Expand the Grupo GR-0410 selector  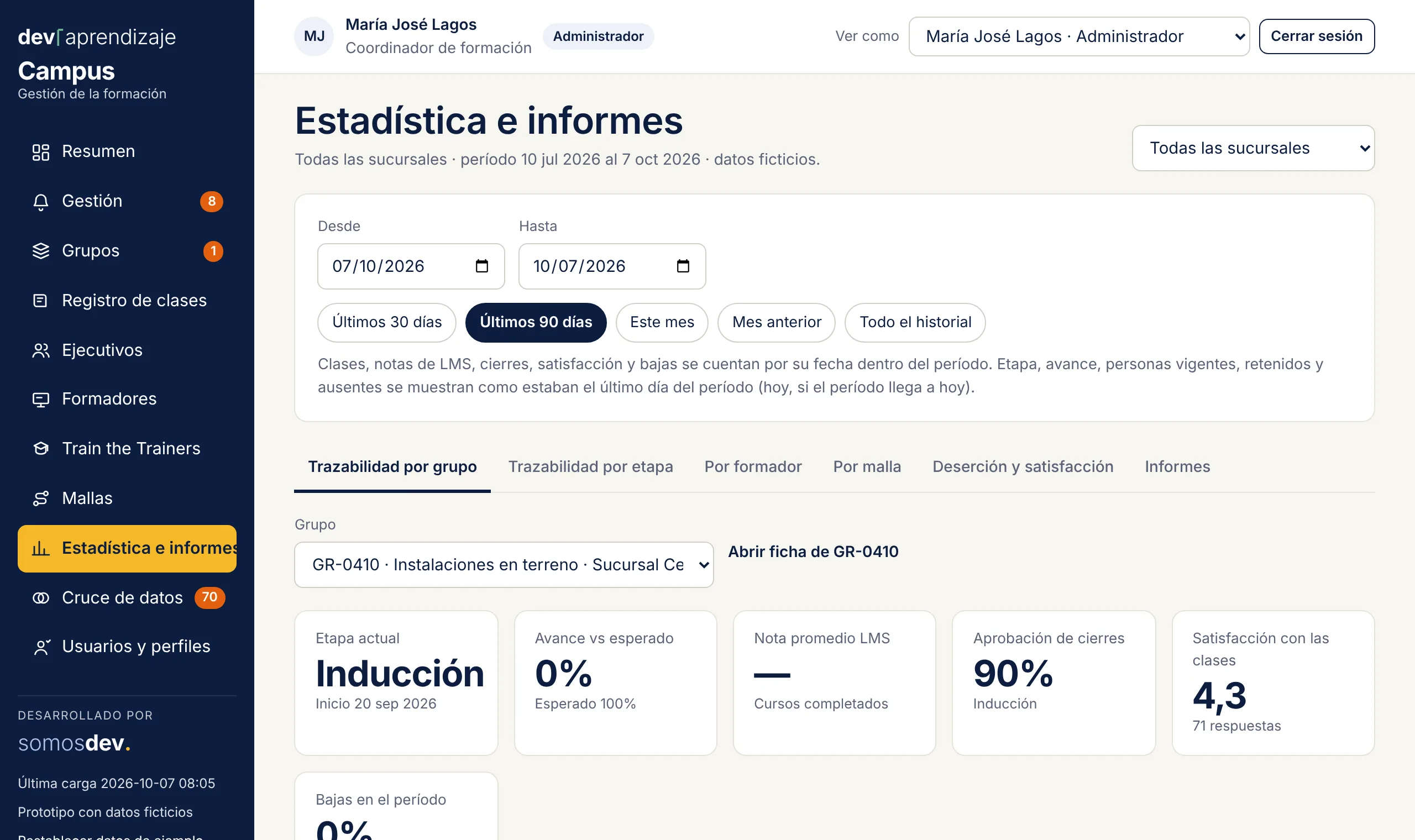504,565
